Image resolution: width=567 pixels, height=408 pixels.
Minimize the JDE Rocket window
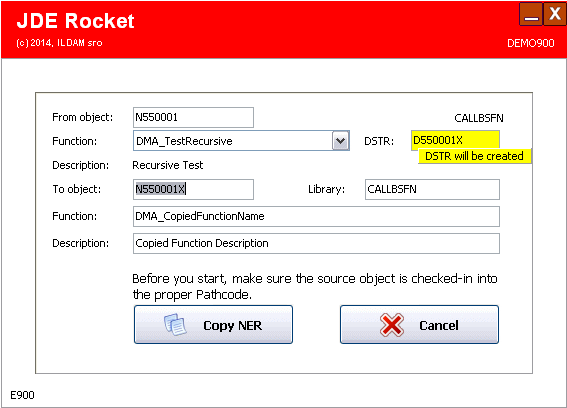click(531, 14)
